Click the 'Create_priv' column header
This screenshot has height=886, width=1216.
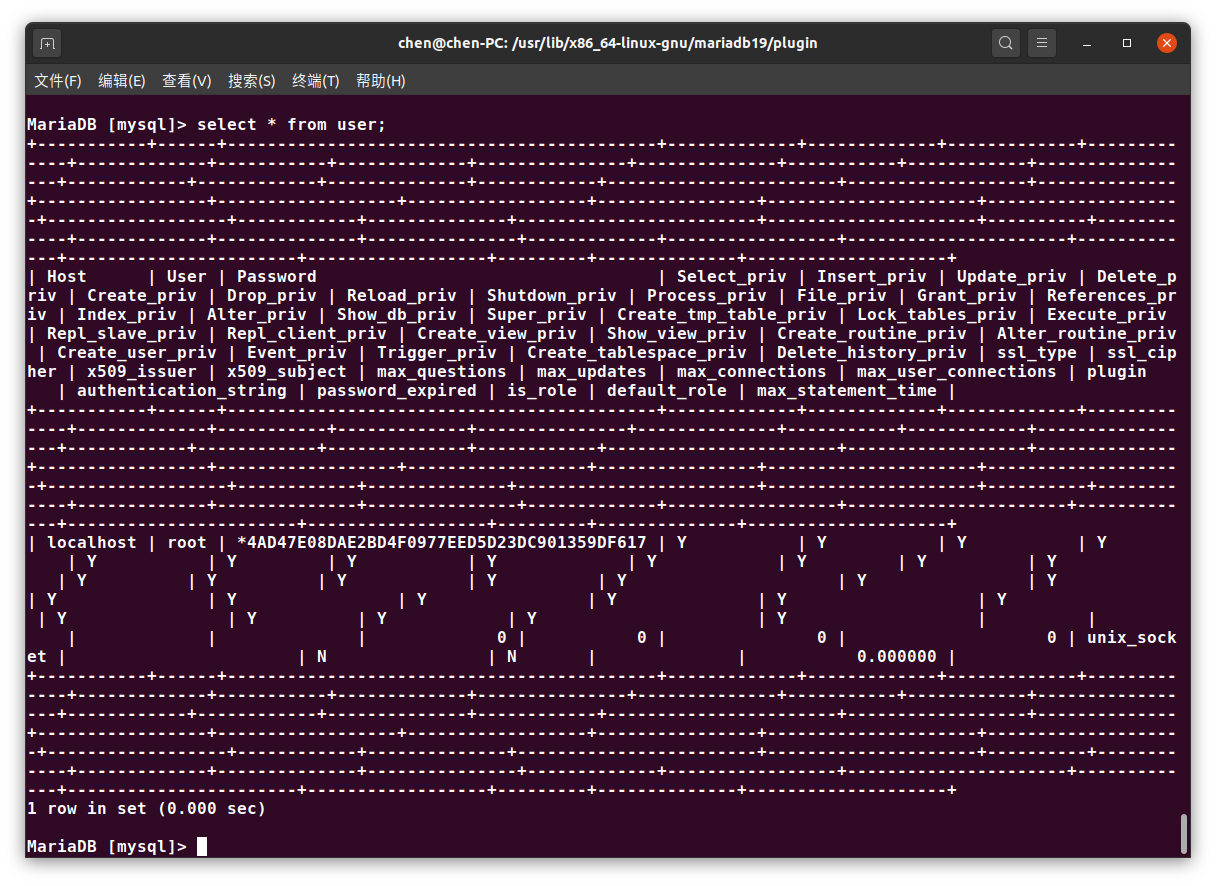click(142, 296)
